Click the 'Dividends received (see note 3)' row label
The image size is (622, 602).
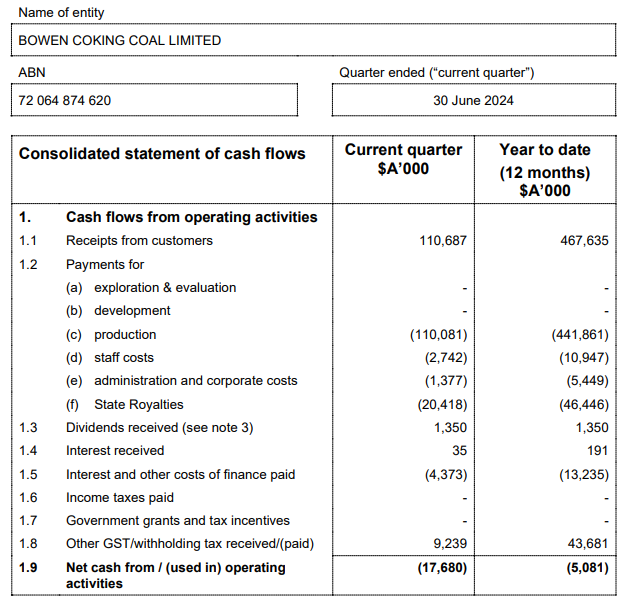tap(159, 428)
